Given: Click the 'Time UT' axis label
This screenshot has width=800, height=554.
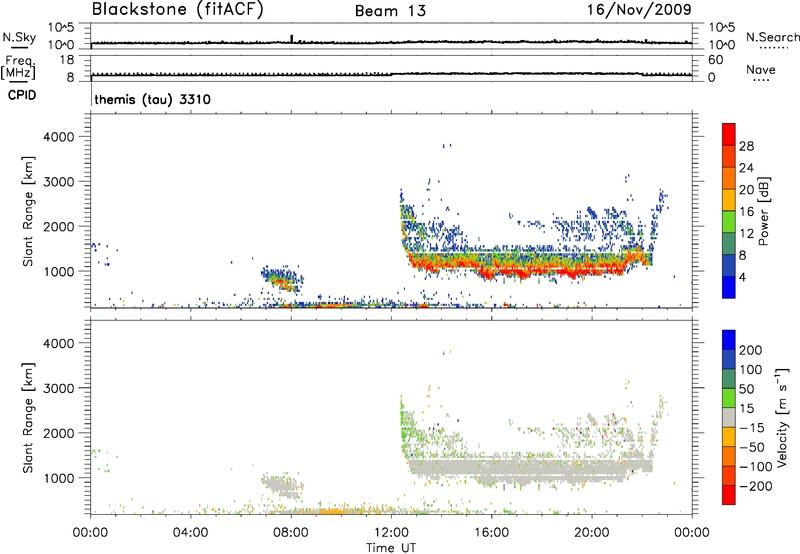Looking at the screenshot, I should point(391,548).
